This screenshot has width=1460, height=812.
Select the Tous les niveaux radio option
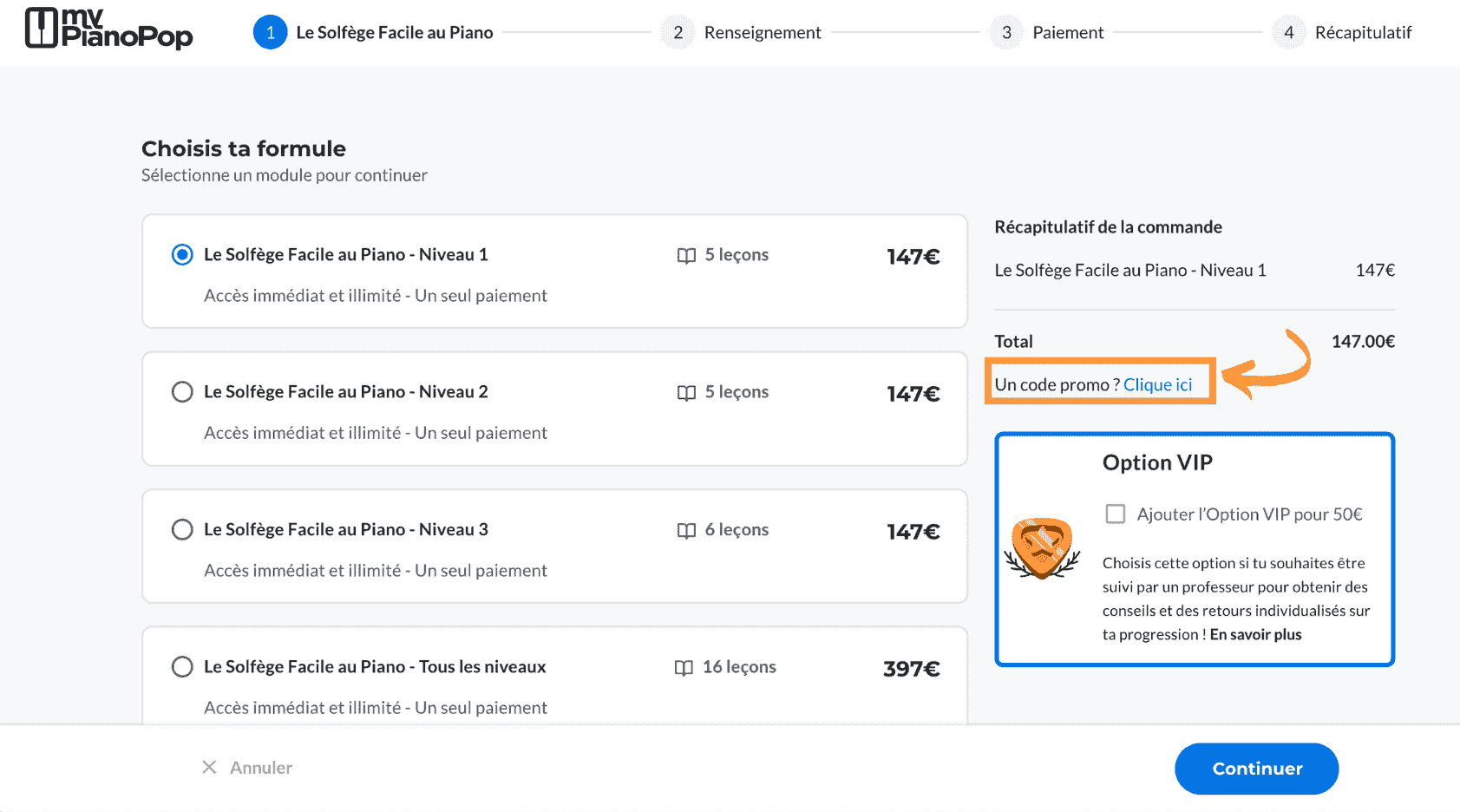pos(182,666)
